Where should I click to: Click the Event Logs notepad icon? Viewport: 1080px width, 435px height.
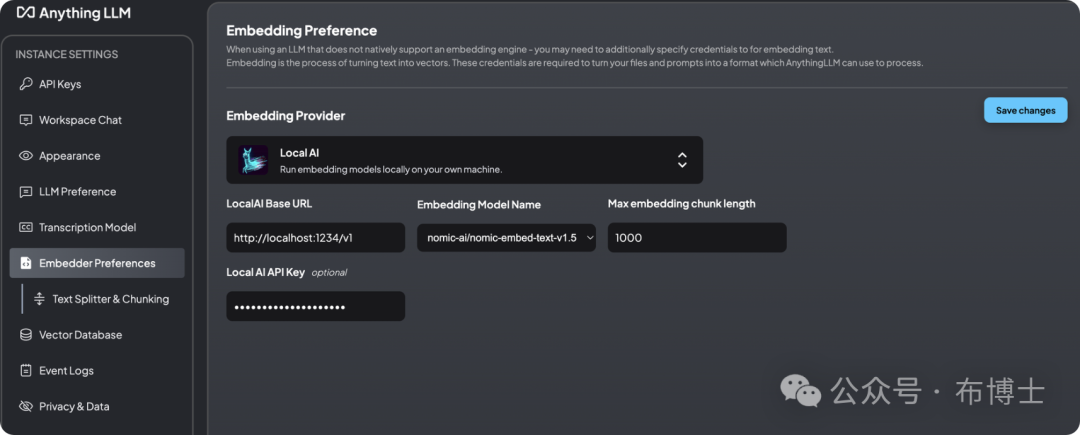click(x=25, y=371)
